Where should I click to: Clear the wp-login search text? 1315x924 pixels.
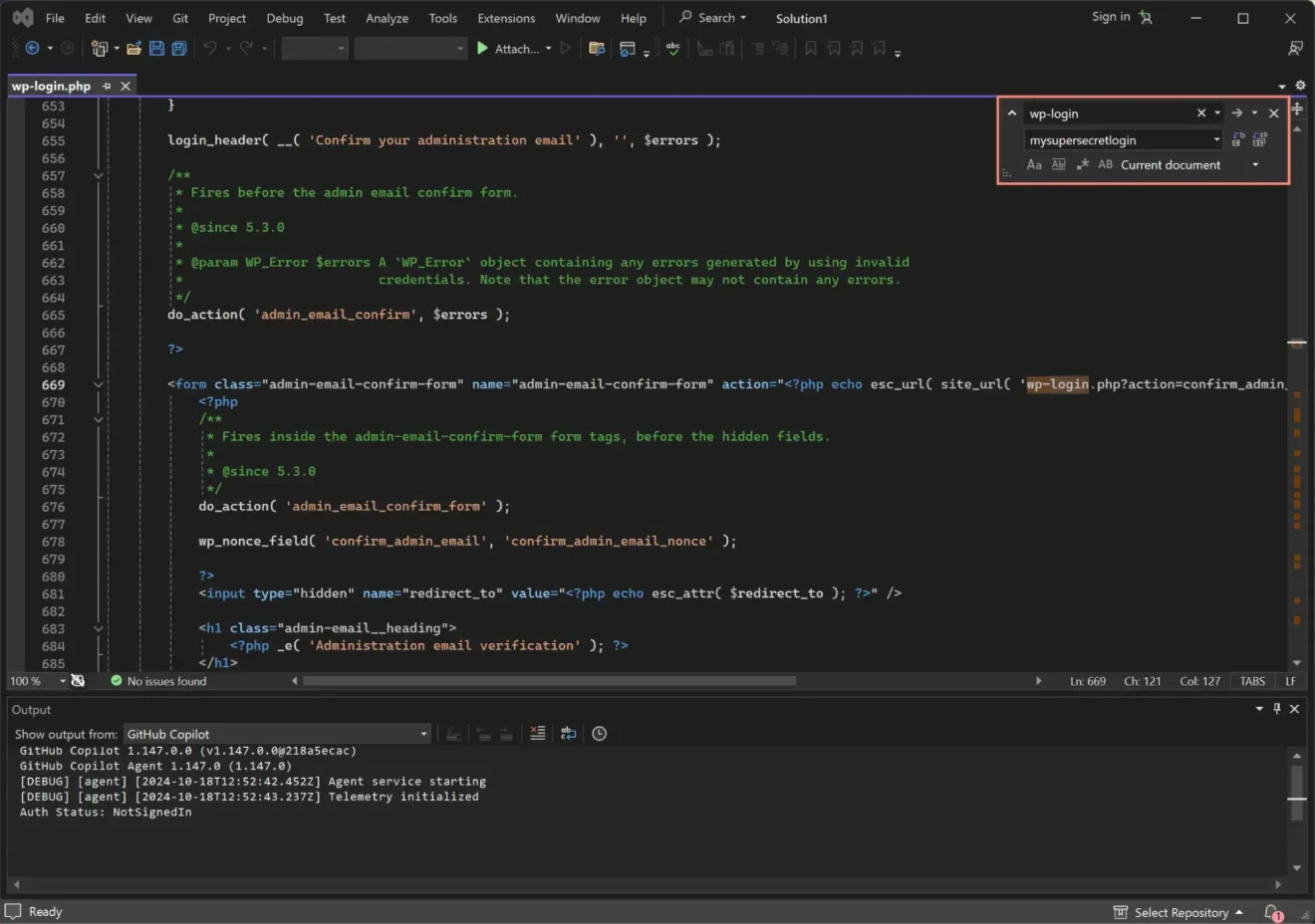coord(1201,113)
